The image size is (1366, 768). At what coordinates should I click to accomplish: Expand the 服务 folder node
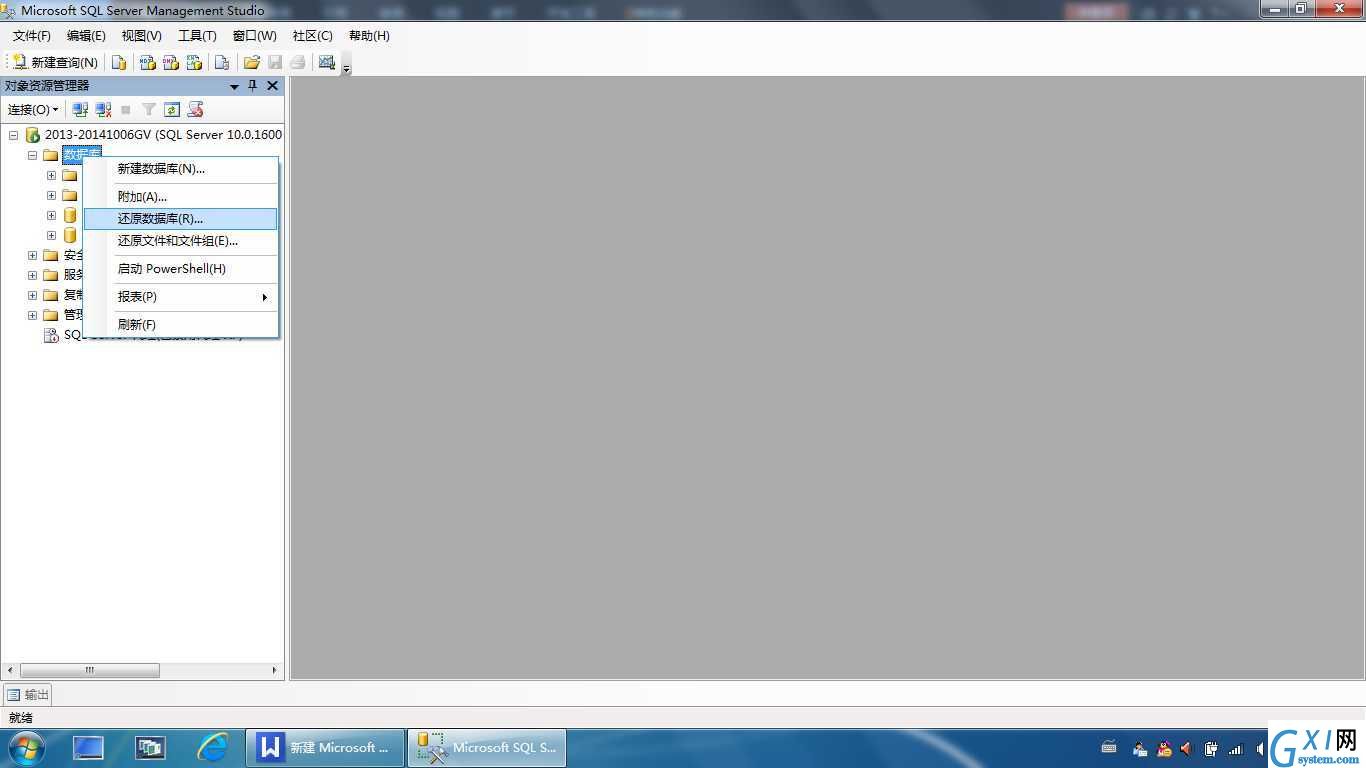click(x=32, y=275)
